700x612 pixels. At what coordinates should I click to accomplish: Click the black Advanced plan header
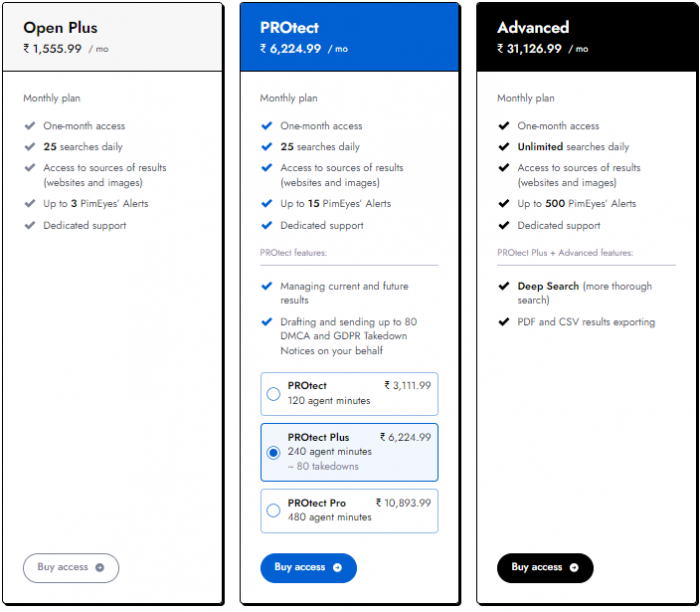586,37
